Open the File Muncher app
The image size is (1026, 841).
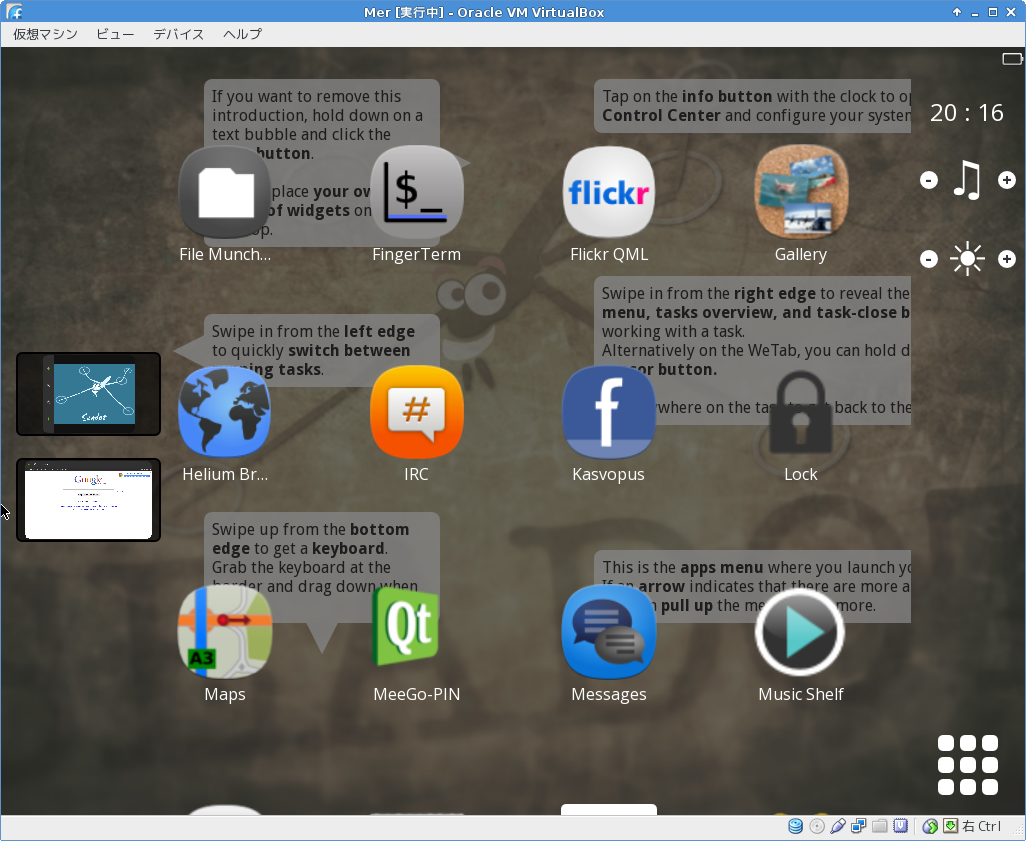(224, 192)
